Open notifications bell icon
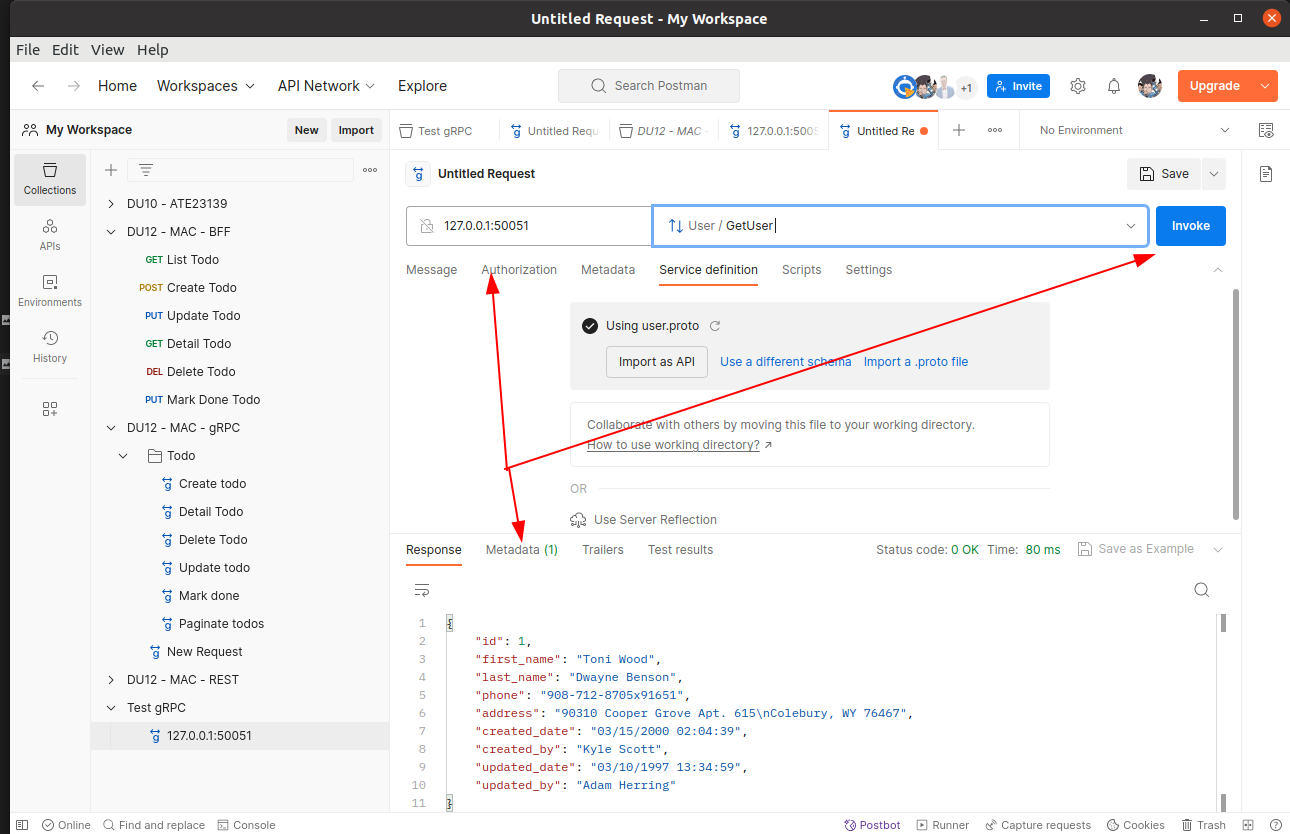Image resolution: width=1290 pixels, height=834 pixels. pyautogui.click(x=1114, y=86)
